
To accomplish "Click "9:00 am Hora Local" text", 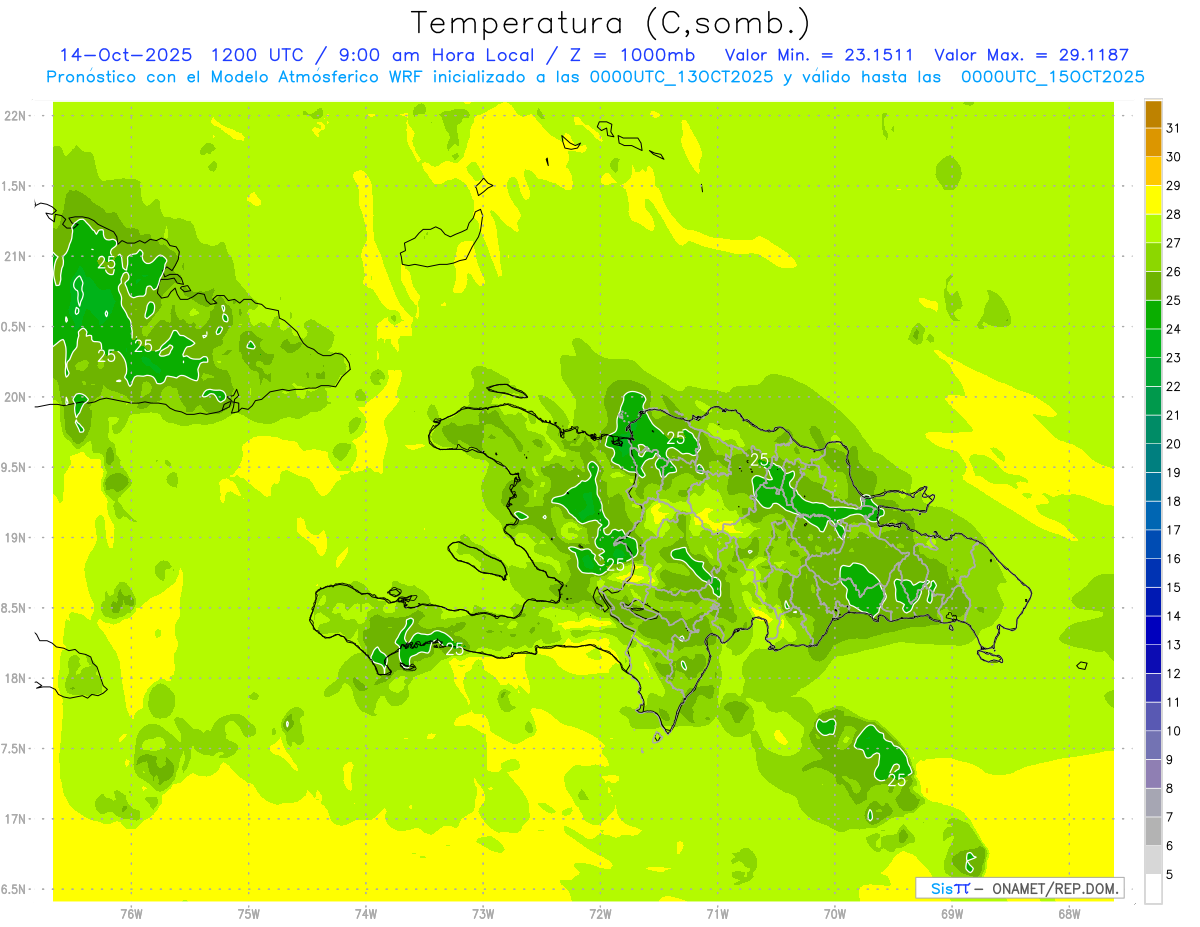I will pos(437,55).
